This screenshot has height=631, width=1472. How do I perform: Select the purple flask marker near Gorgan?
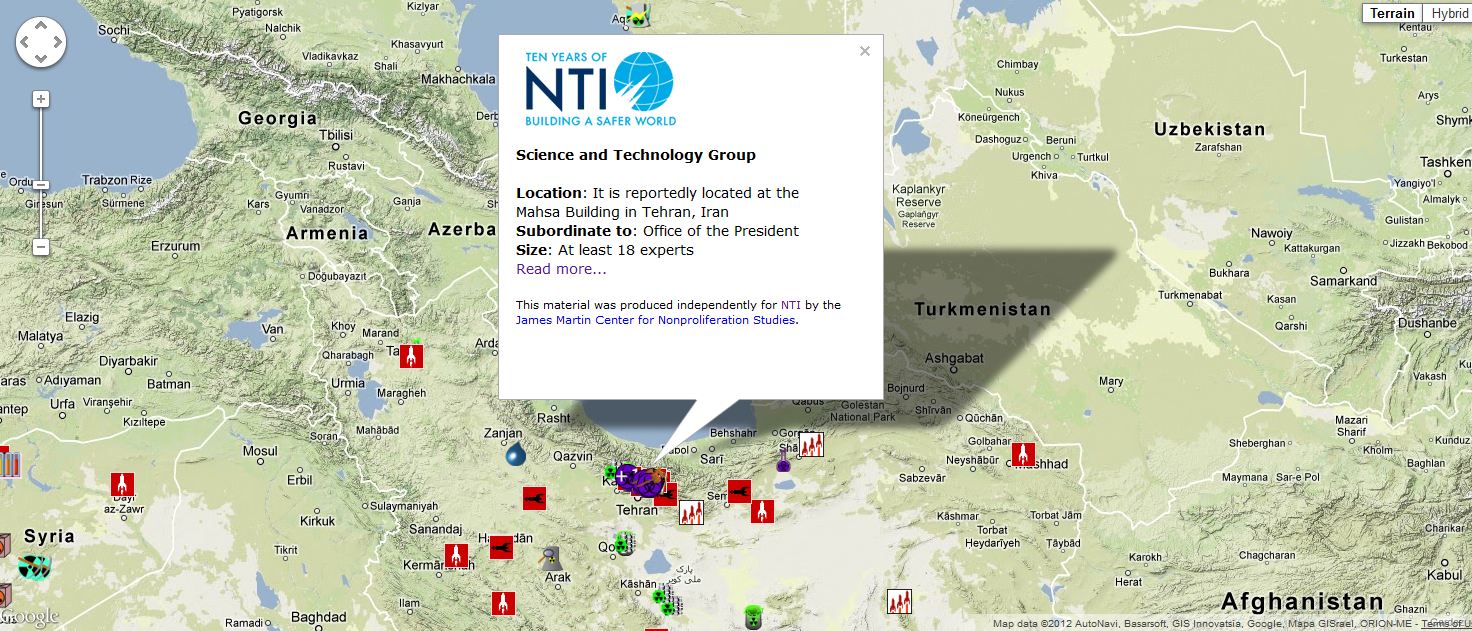click(x=784, y=459)
